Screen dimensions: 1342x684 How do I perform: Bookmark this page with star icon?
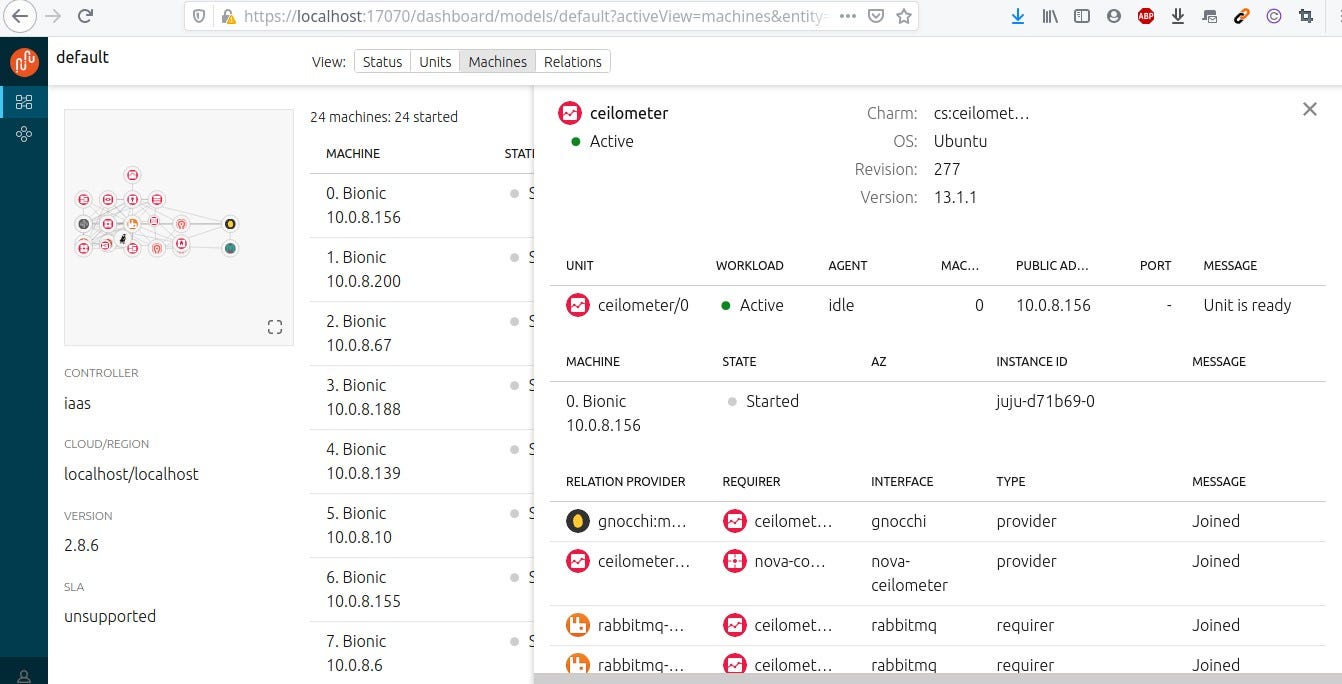[903, 16]
